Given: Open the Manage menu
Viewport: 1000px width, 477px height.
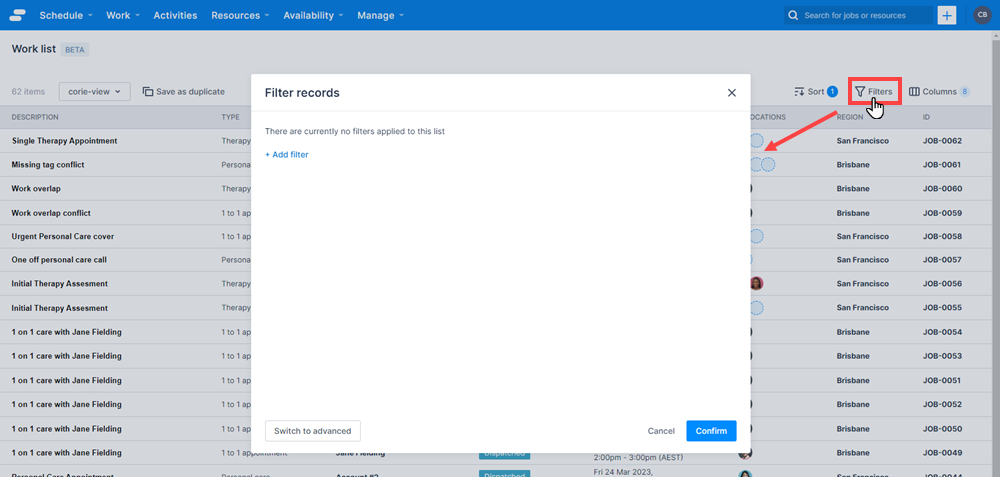Looking at the screenshot, I should point(380,15).
